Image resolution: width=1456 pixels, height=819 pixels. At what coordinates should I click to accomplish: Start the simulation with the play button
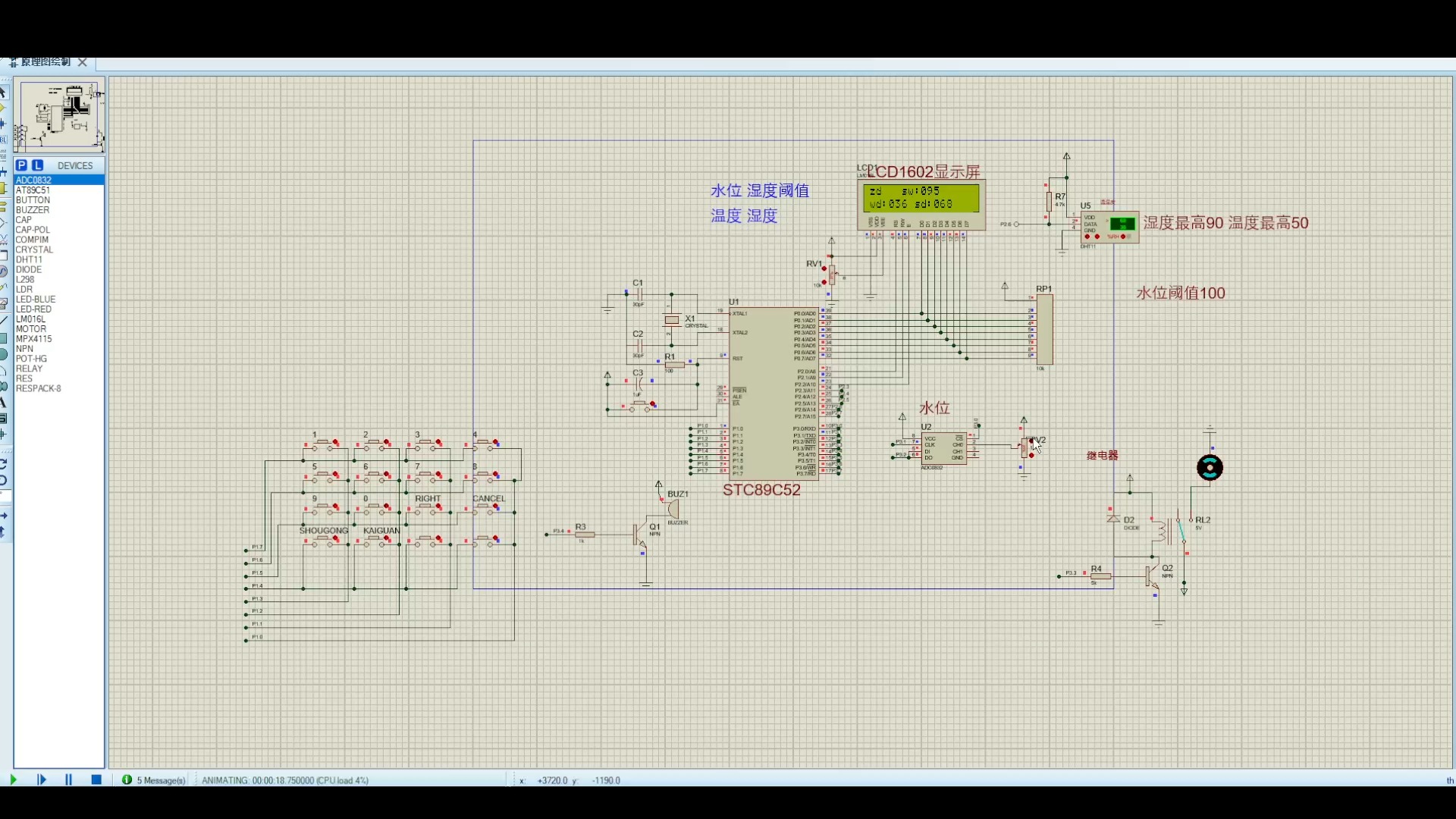click(x=13, y=780)
